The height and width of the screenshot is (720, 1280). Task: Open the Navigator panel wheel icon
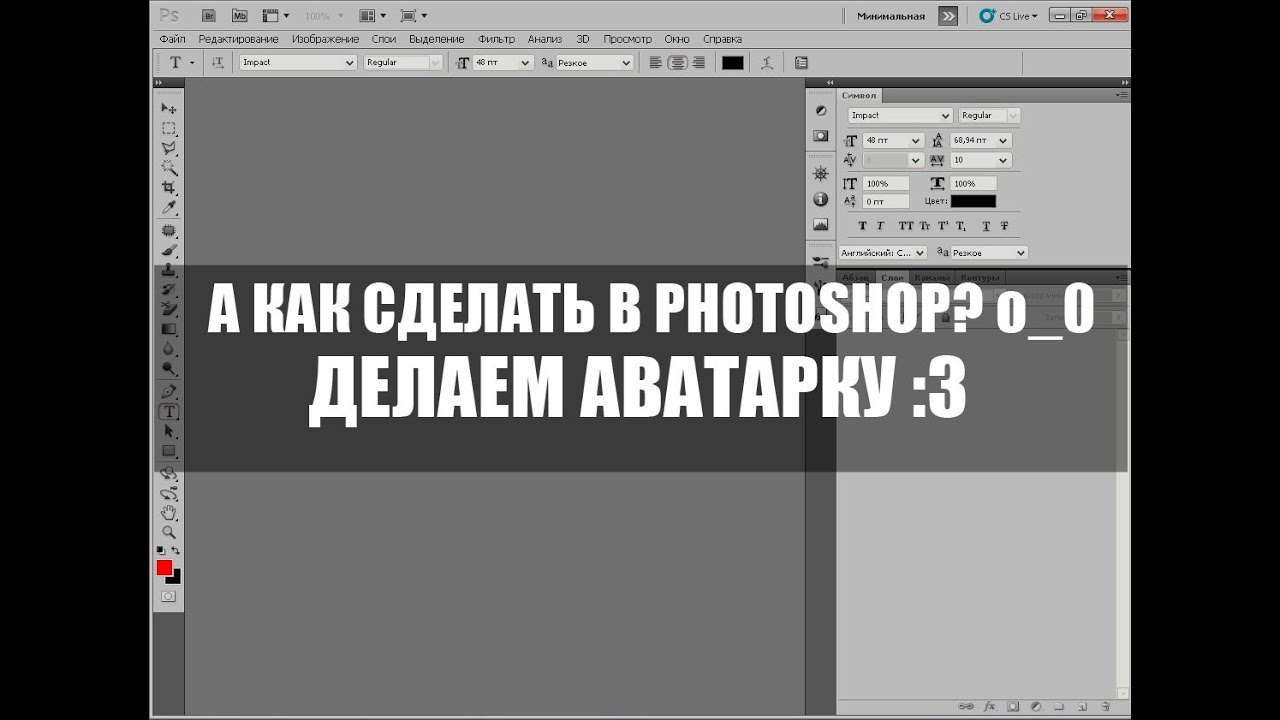[820, 174]
